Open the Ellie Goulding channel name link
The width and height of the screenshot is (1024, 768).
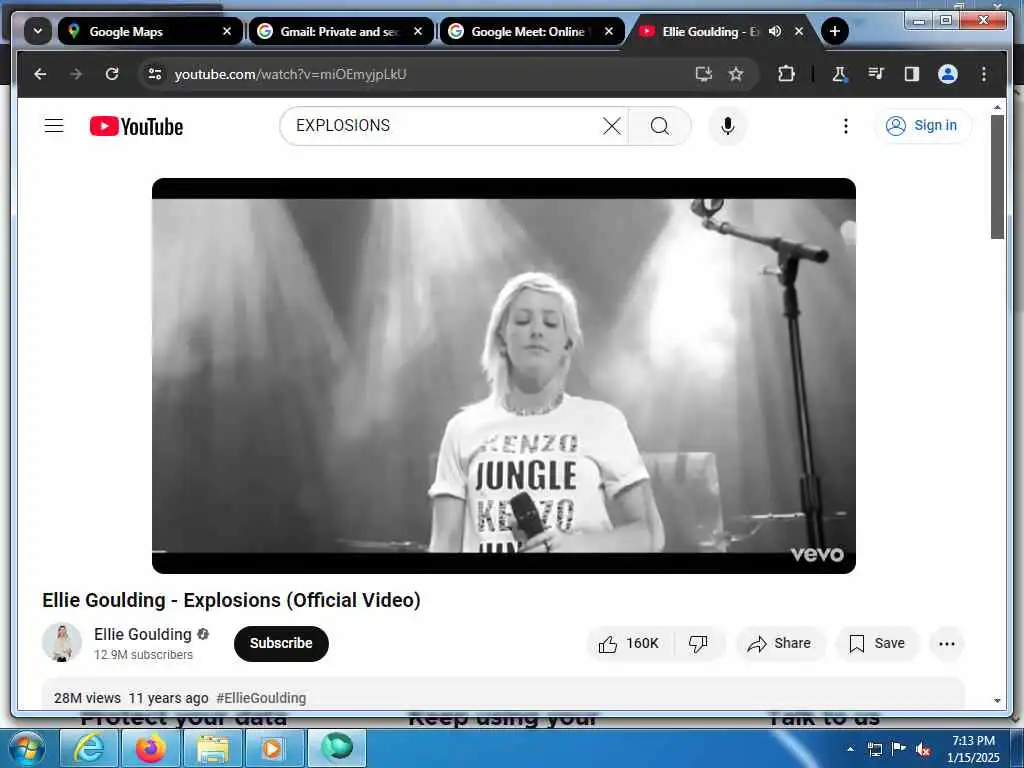[142, 634]
